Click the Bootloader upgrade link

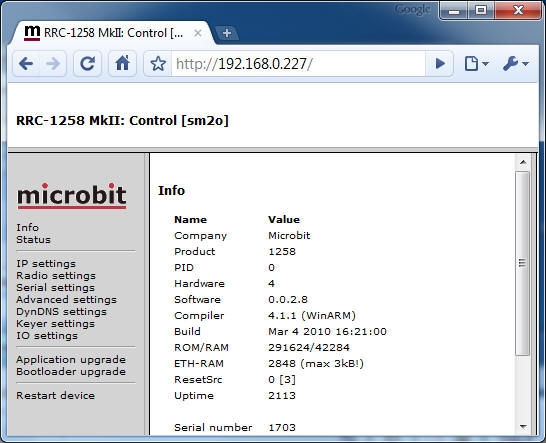tap(71, 372)
